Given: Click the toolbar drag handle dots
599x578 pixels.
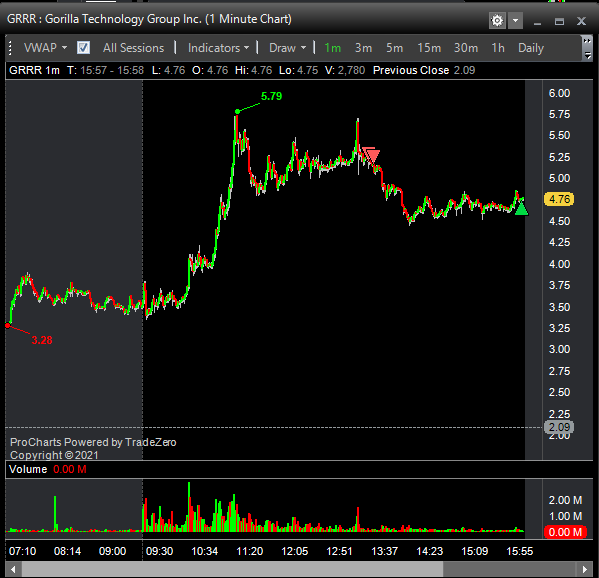Looking at the screenshot, I should click(10, 48).
